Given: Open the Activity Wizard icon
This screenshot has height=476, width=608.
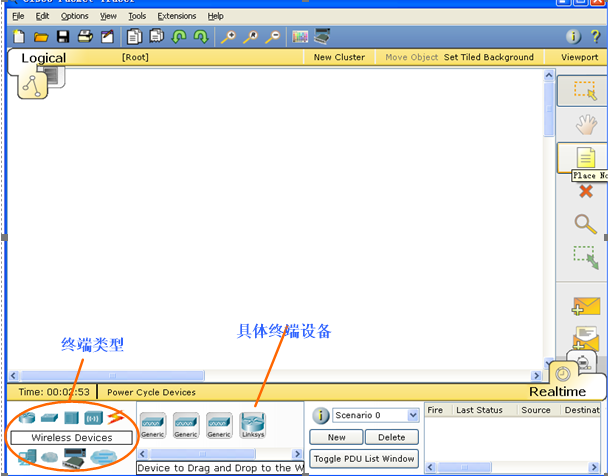Looking at the screenshot, I should point(107,37).
